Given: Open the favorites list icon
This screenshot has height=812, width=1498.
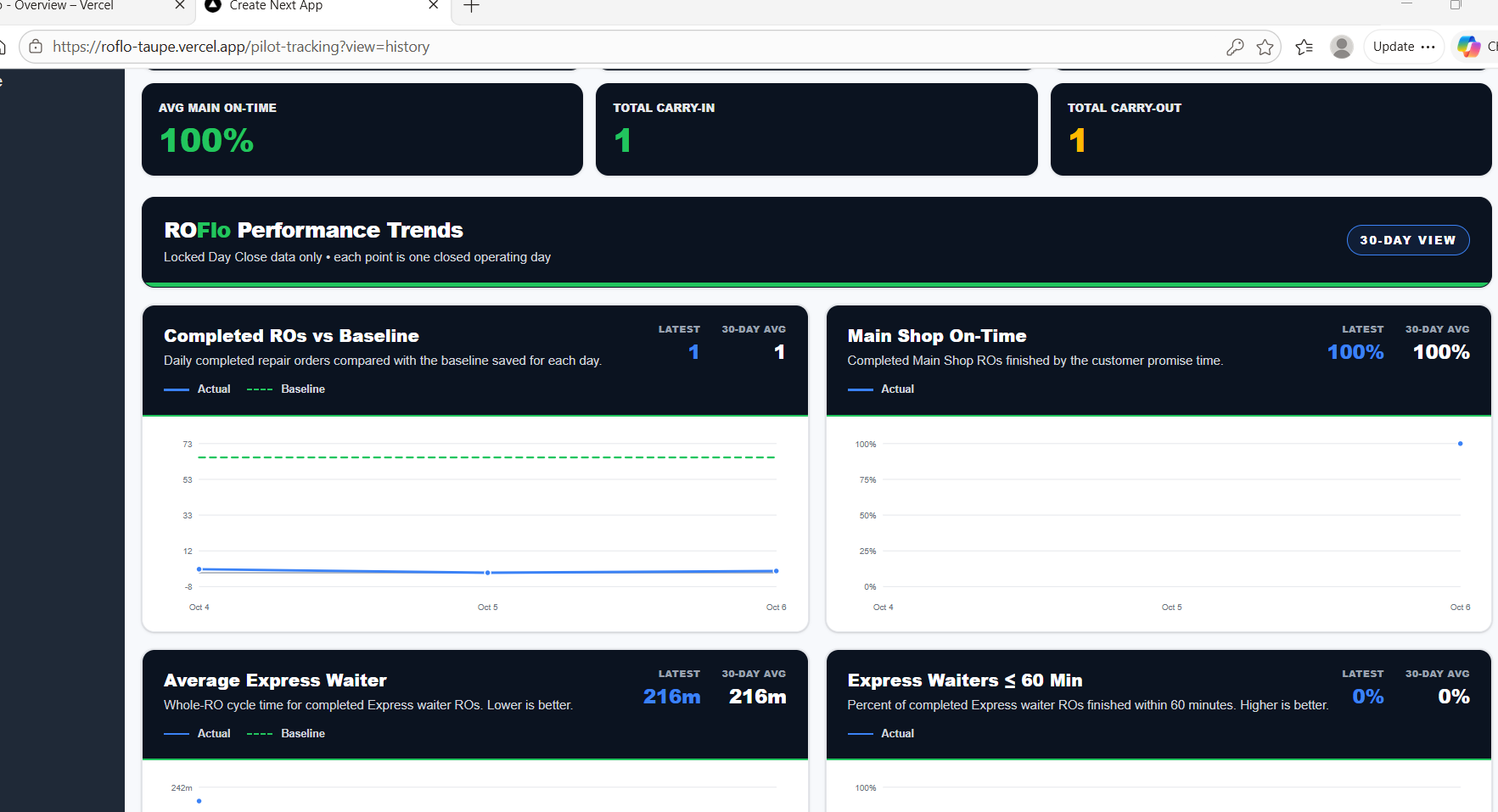Looking at the screenshot, I should 1304,47.
